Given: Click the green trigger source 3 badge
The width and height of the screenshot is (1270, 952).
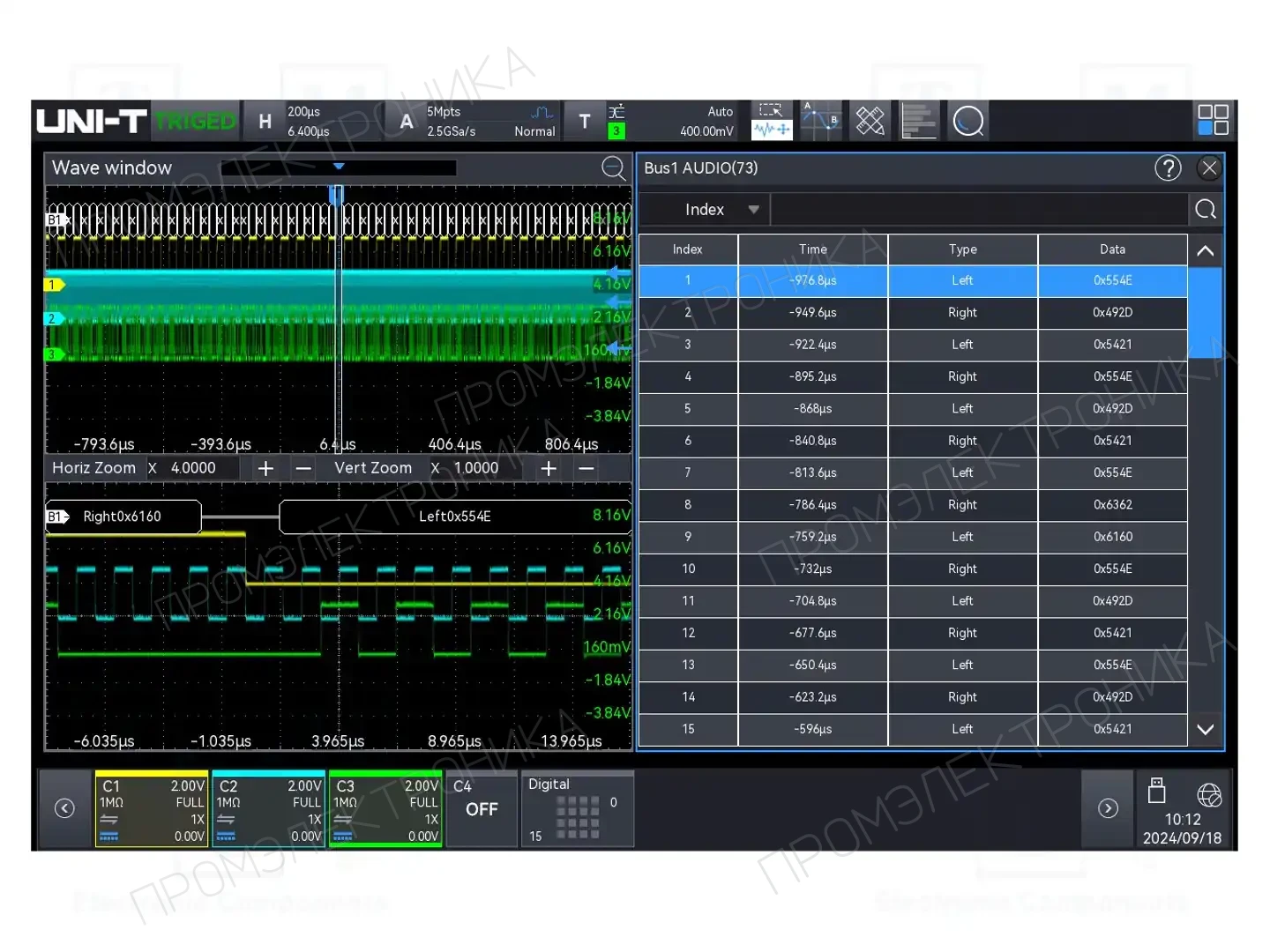Looking at the screenshot, I should 616,131.
